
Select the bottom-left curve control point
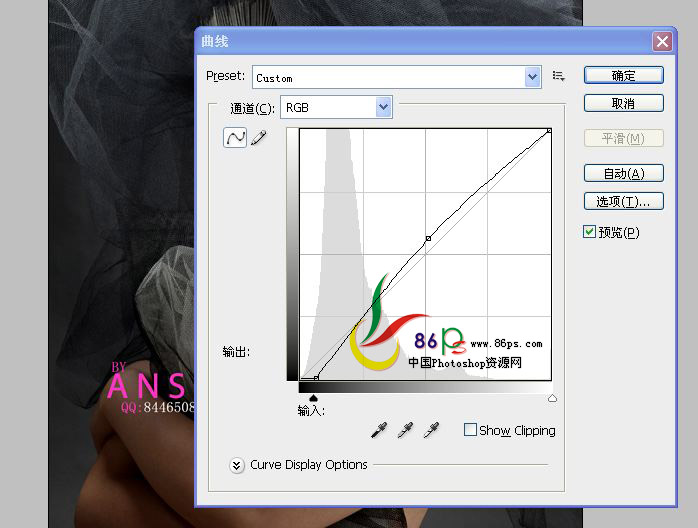click(x=316, y=378)
